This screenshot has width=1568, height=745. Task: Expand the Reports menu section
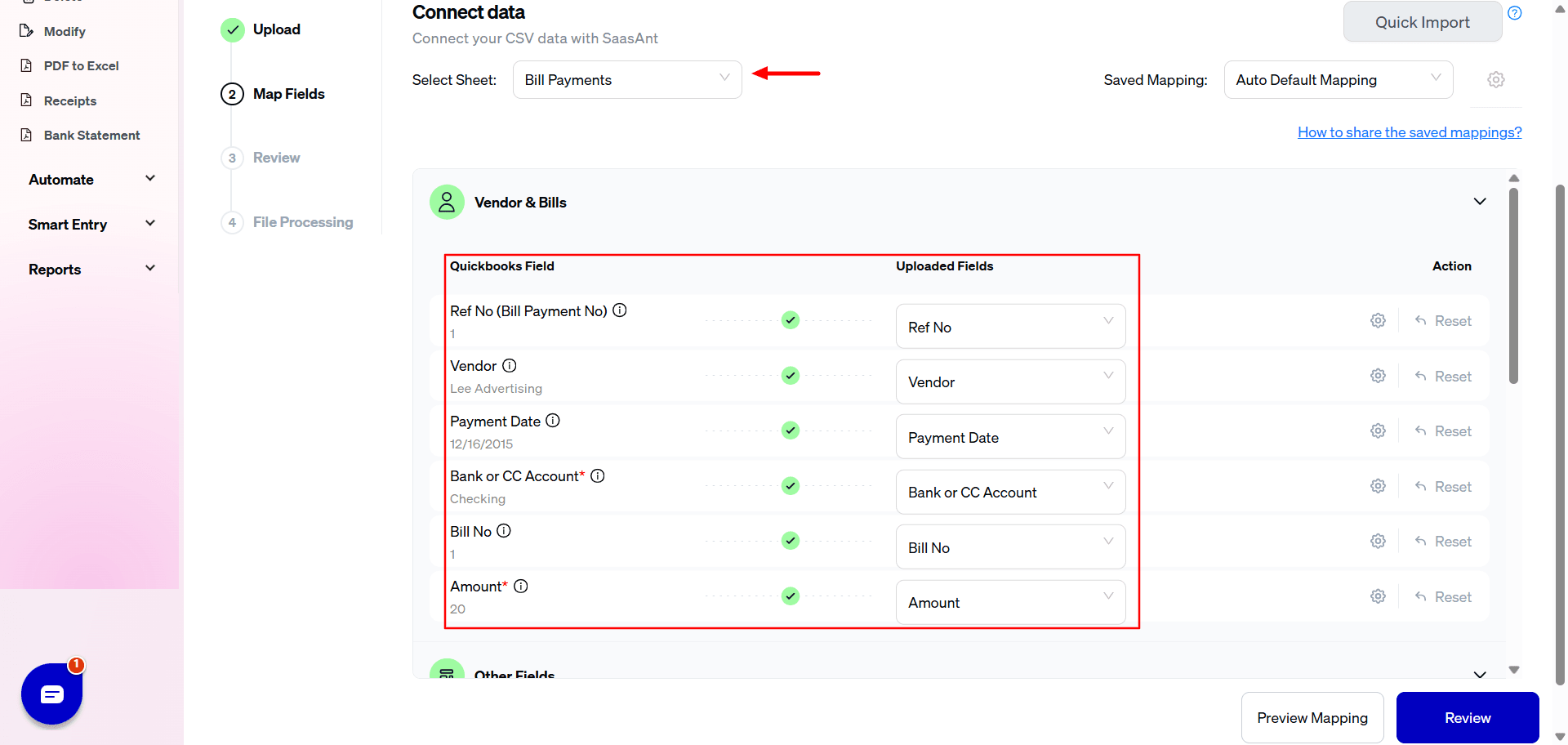pyautogui.click(x=91, y=270)
